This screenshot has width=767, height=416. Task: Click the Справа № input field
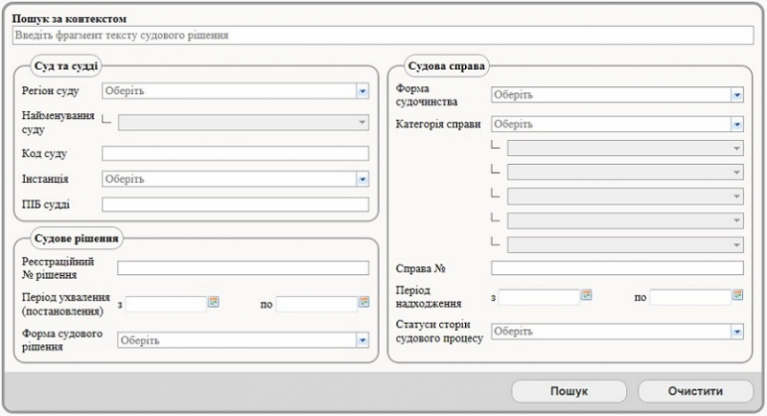(x=616, y=268)
